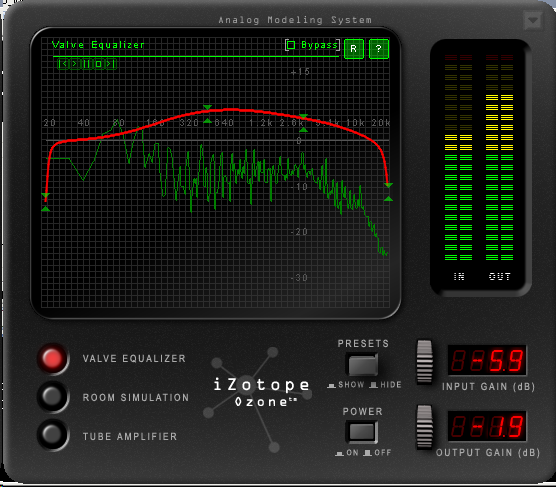The image size is (556, 487).
Task: Click the -20 dB scale label
Action: click(299, 232)
